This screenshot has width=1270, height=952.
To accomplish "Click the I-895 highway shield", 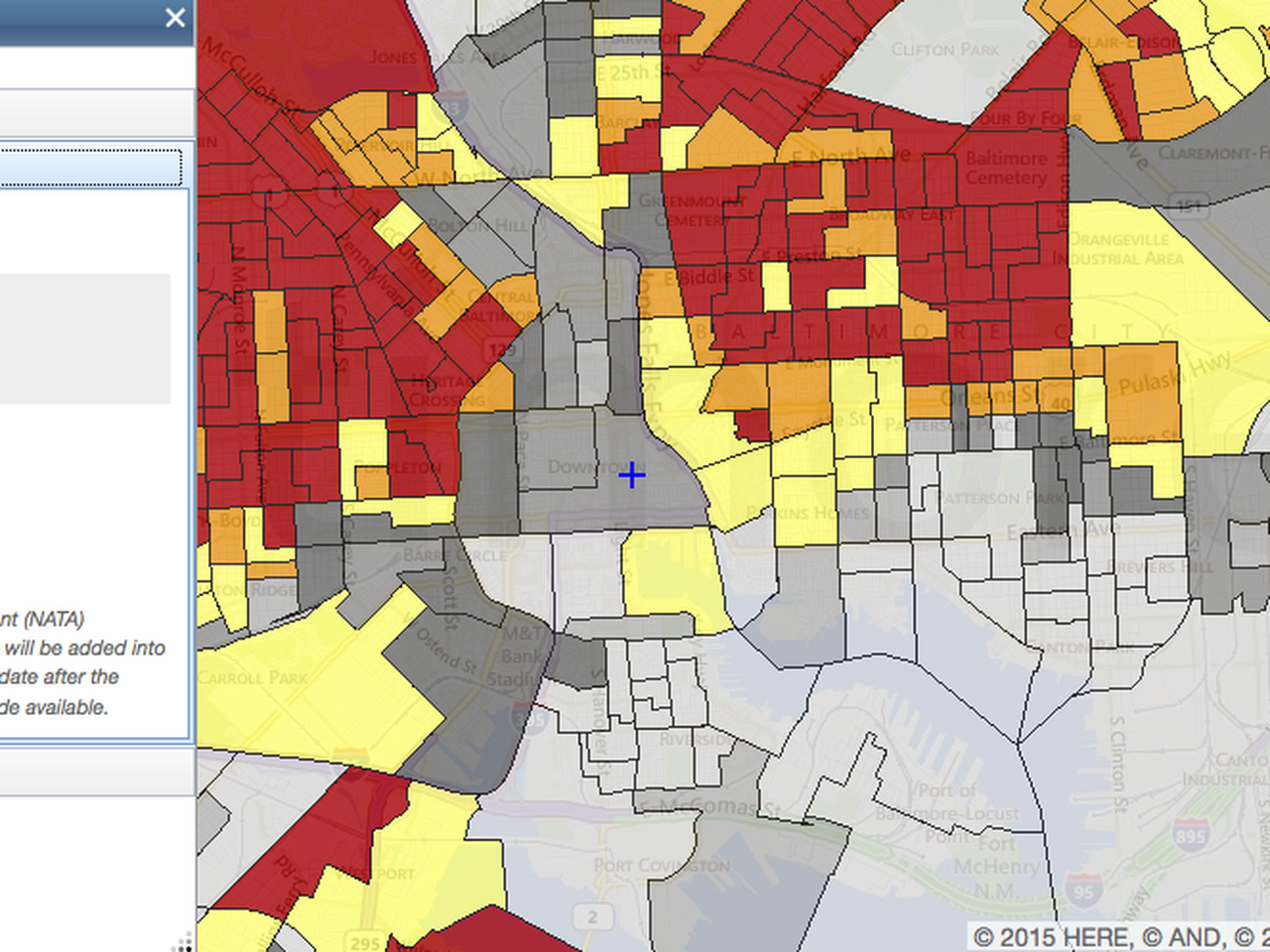I will point(1190,835).
